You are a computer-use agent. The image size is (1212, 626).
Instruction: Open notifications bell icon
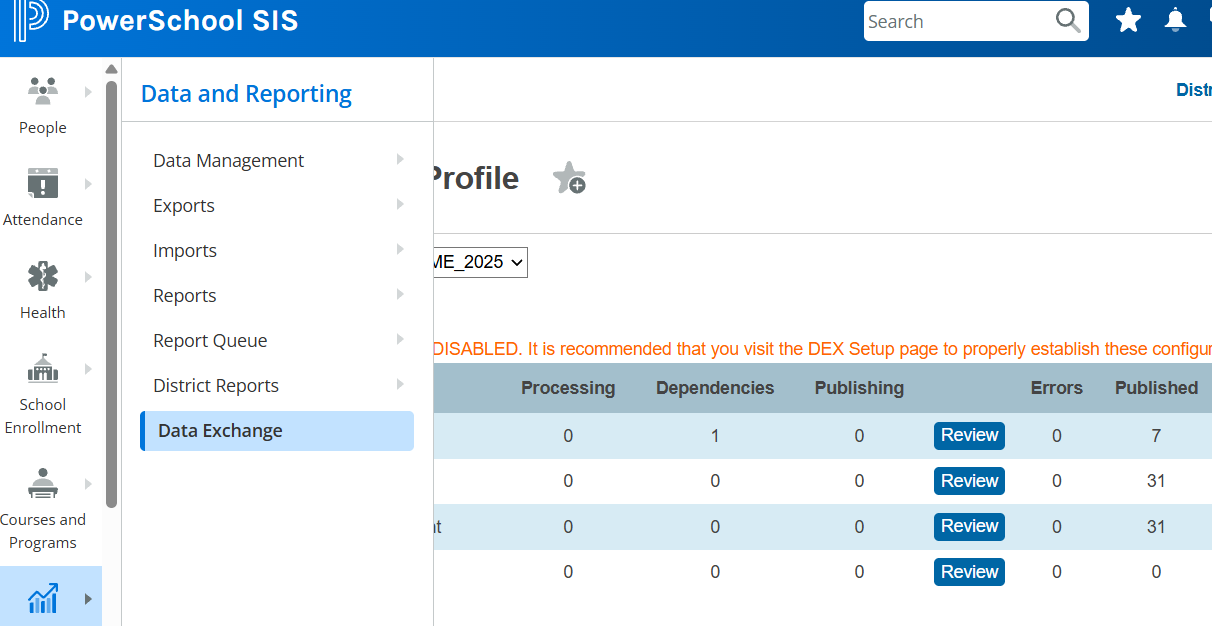coord(1175,20)
